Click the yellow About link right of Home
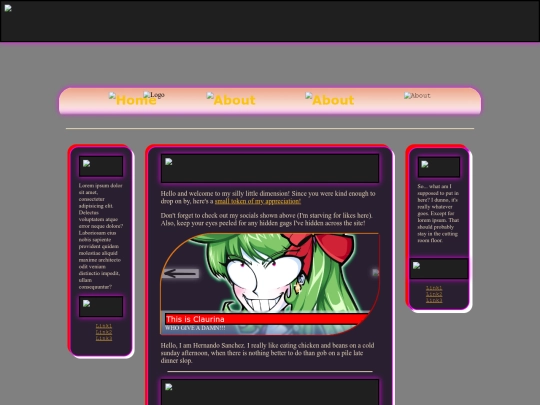 coord(231,100)
